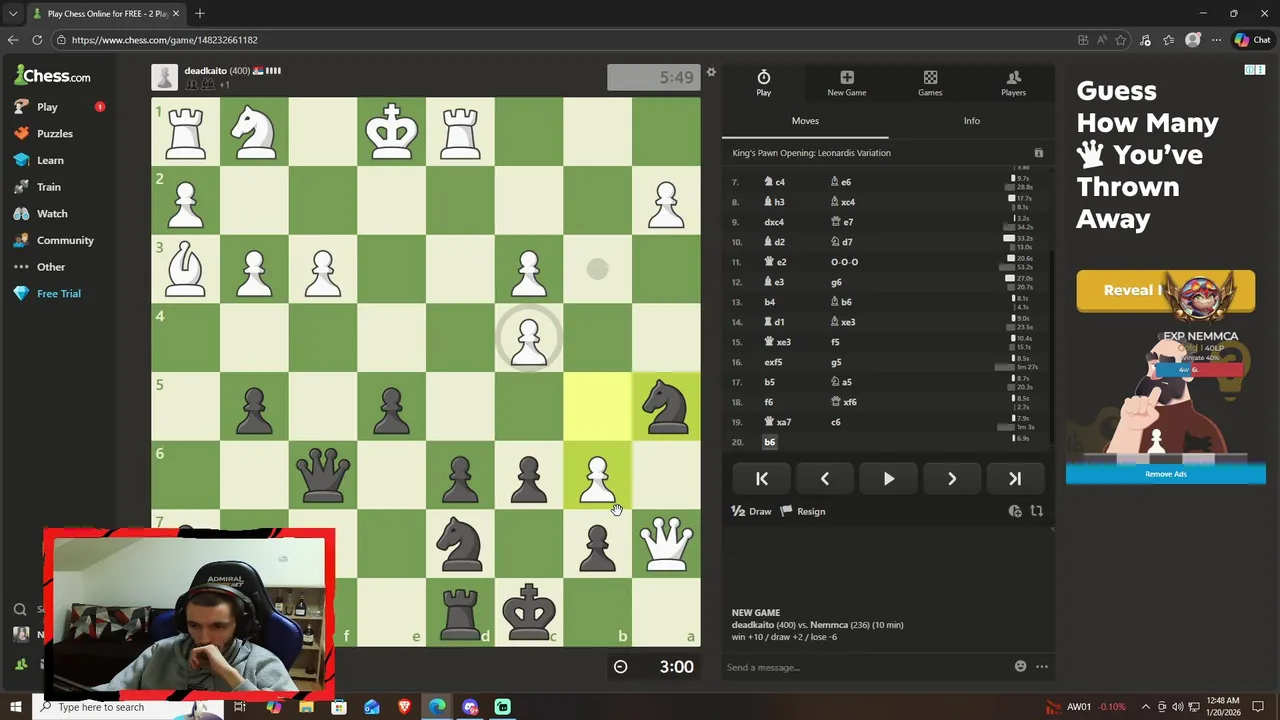Image resolution: width=1280 pixels, height=720 pixels.
Task: Click the browser back arrow
Action: [x=13, y=40]
